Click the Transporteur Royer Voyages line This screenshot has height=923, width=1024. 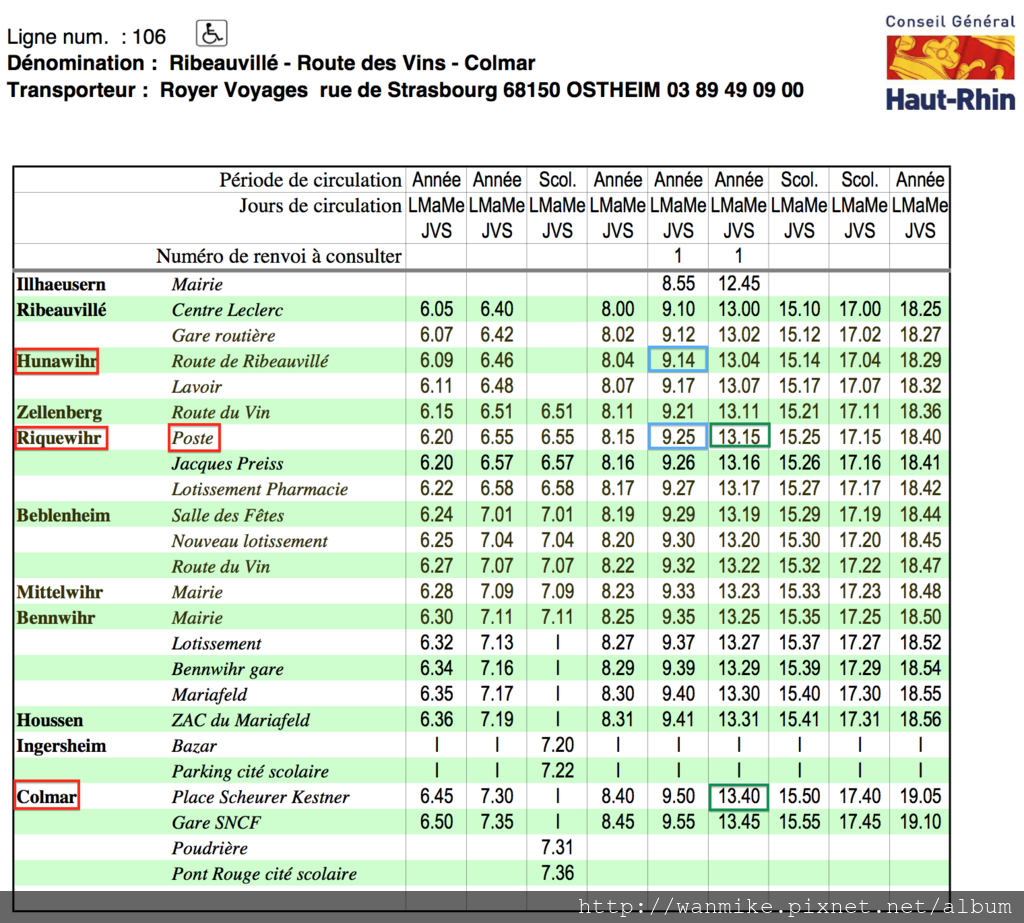tap(405, 90)
